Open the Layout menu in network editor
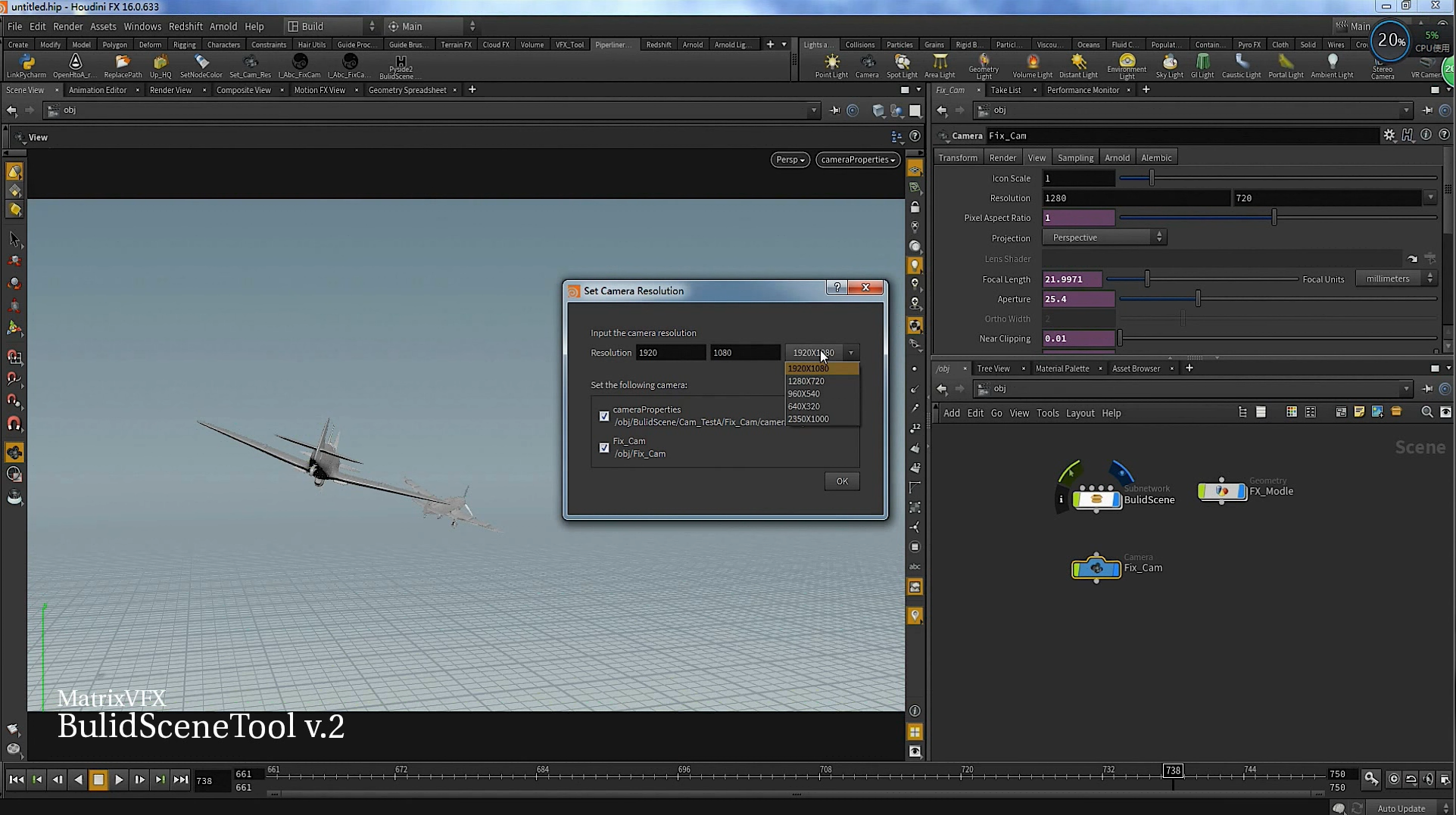The height and width of the screenshot is (815, 1456). (1080, 413)
